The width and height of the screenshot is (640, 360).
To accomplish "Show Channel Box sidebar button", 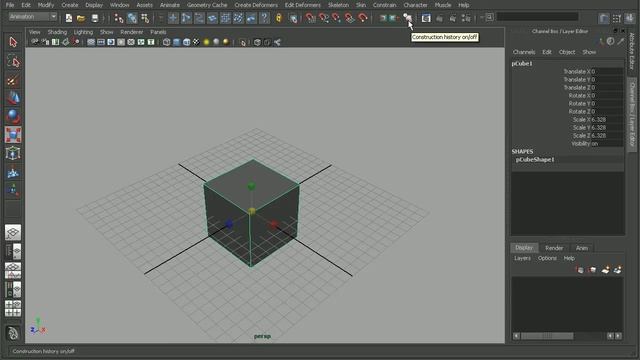I will [x=631, y=18].
